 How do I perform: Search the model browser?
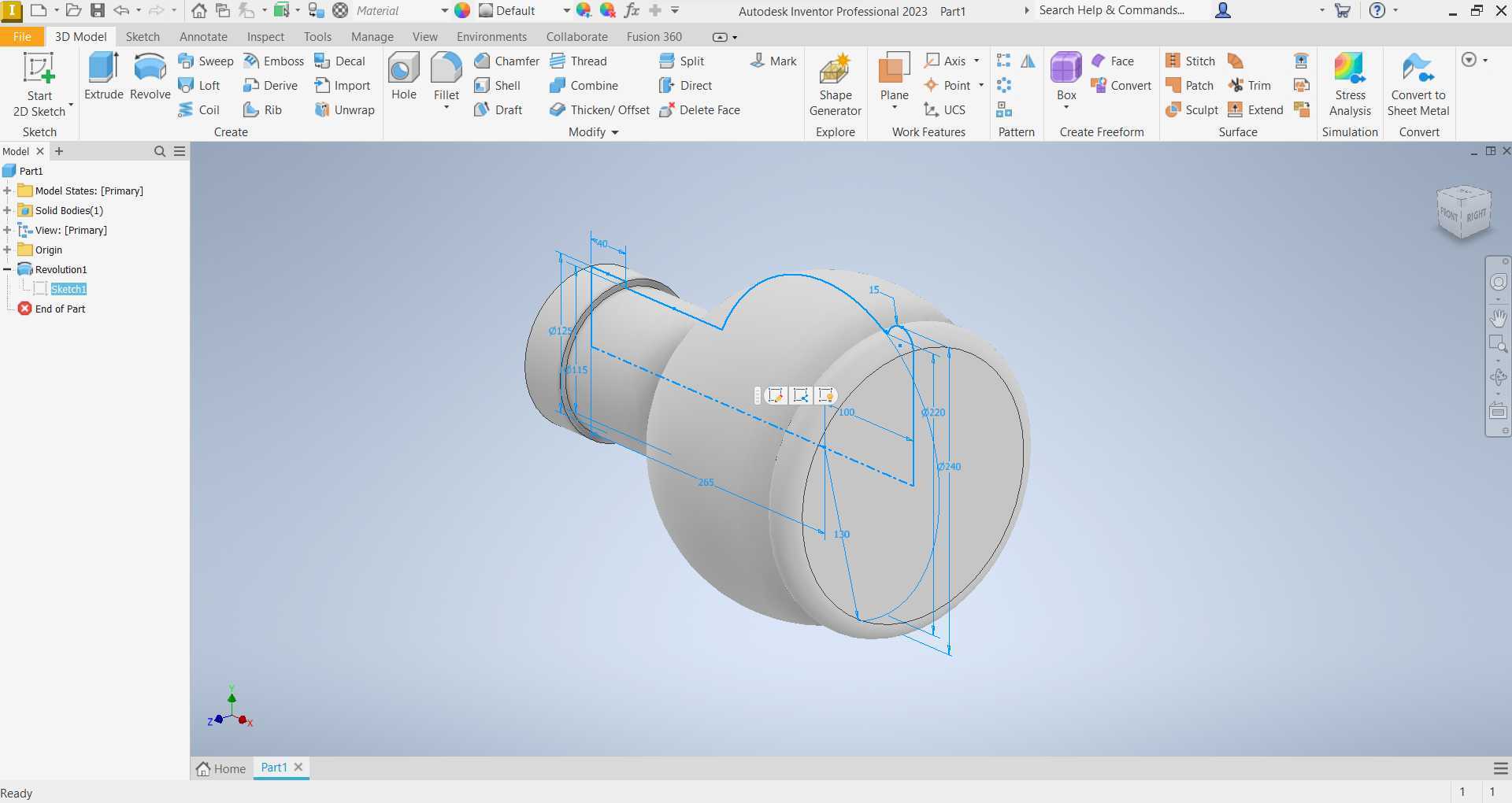point(160,151)
